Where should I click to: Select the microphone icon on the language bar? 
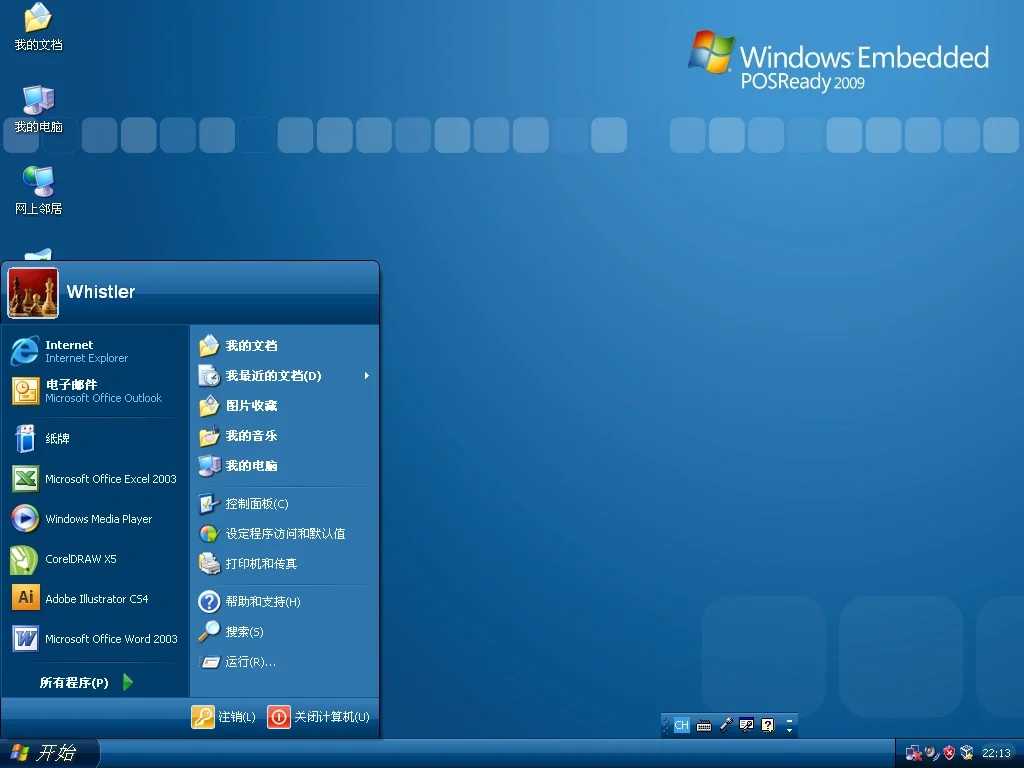click(x=726, y=724)
